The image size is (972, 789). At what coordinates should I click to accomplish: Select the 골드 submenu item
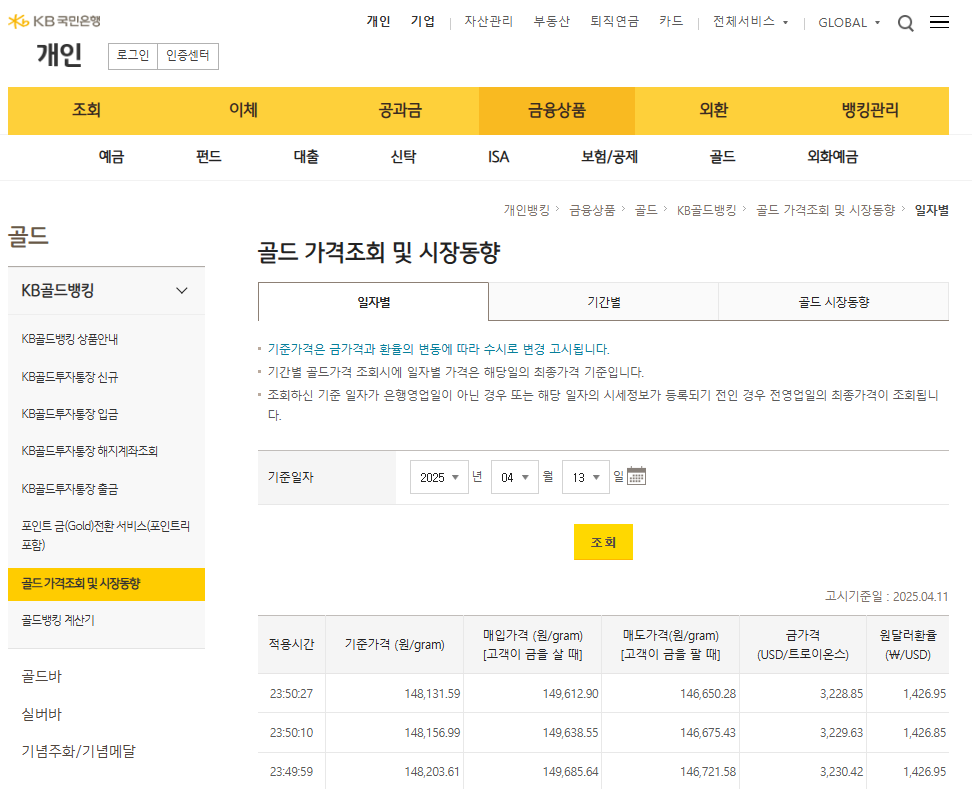722,157
